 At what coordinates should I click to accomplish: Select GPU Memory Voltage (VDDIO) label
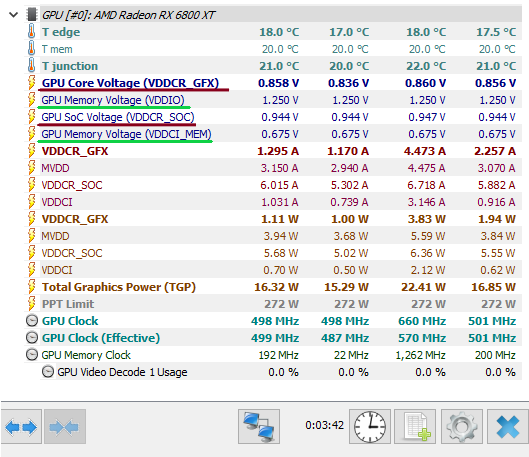113,100
